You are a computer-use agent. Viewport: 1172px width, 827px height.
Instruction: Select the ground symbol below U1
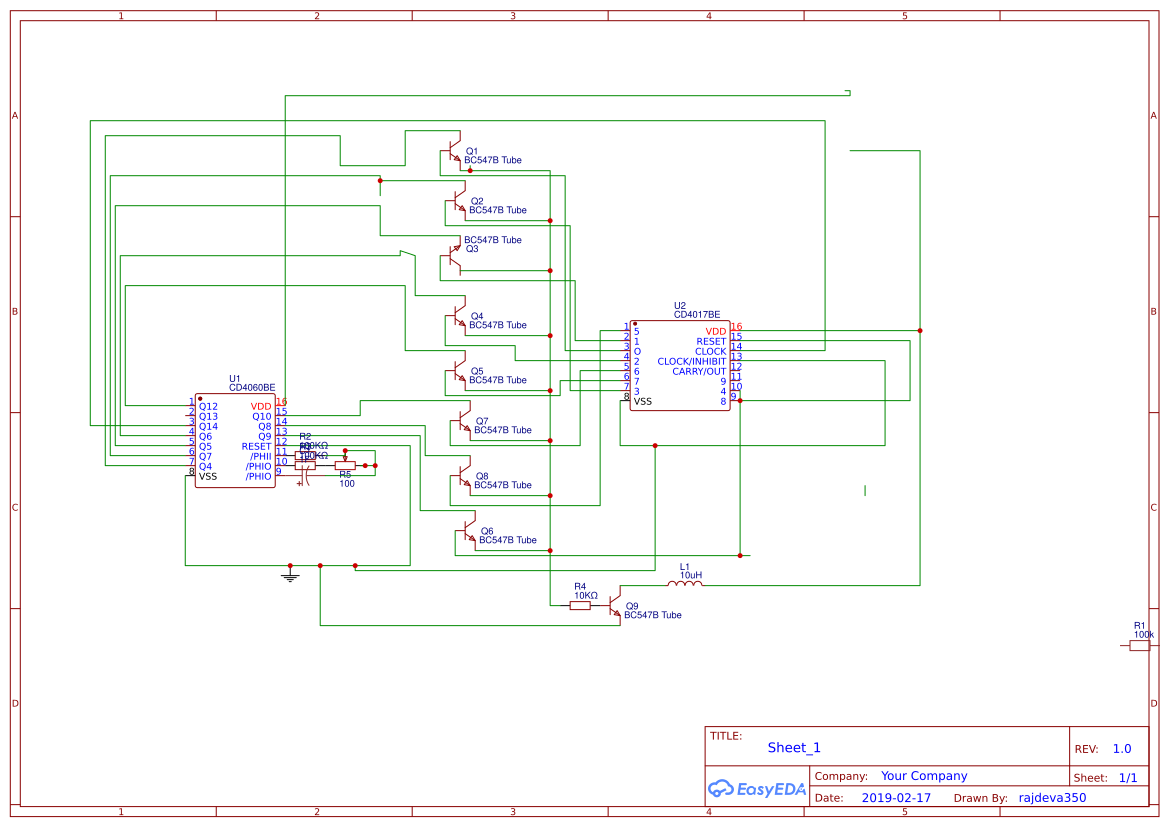(290, 578)
